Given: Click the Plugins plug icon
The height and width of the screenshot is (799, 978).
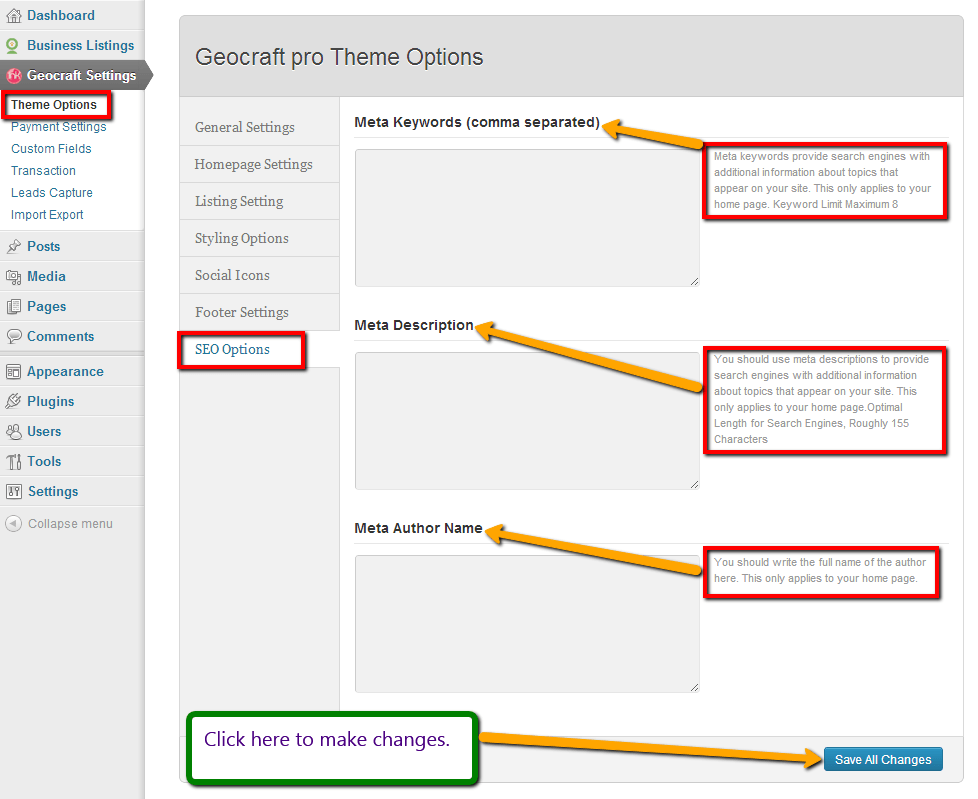Looking at the screenshot, I should pyautogui.click(x=13, y=401).
